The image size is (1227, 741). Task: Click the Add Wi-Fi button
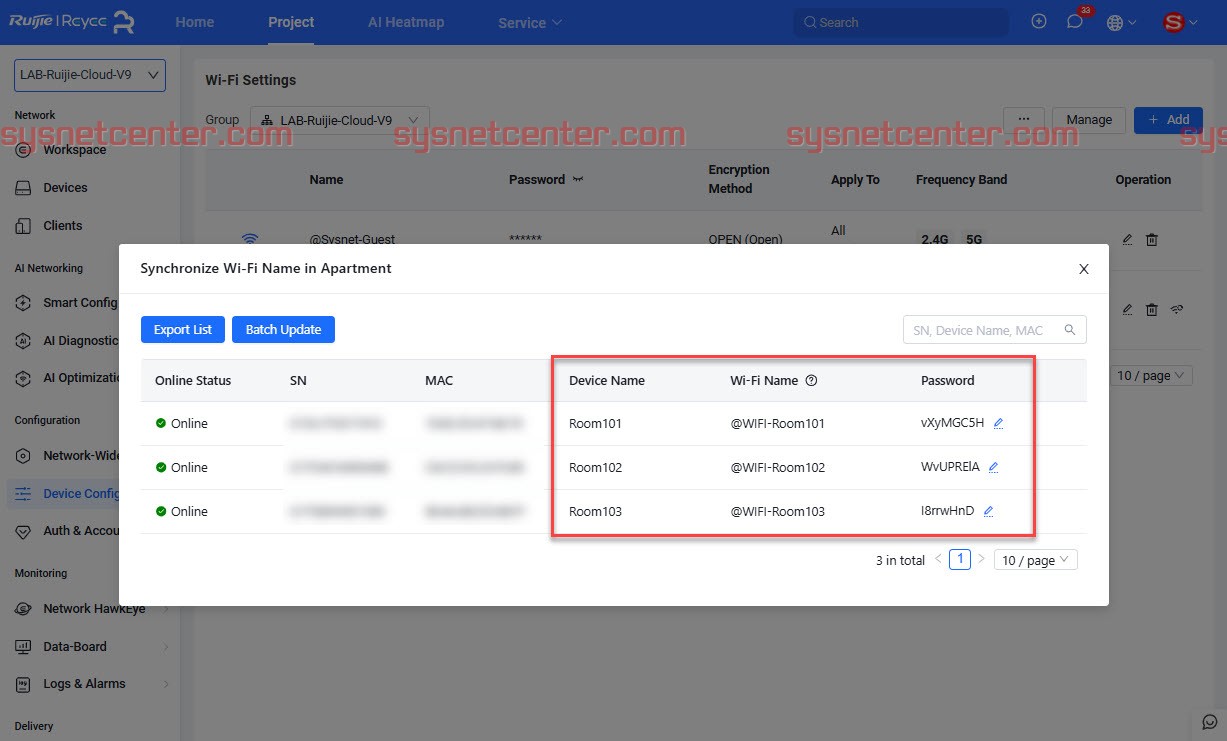pos(1169,120)
